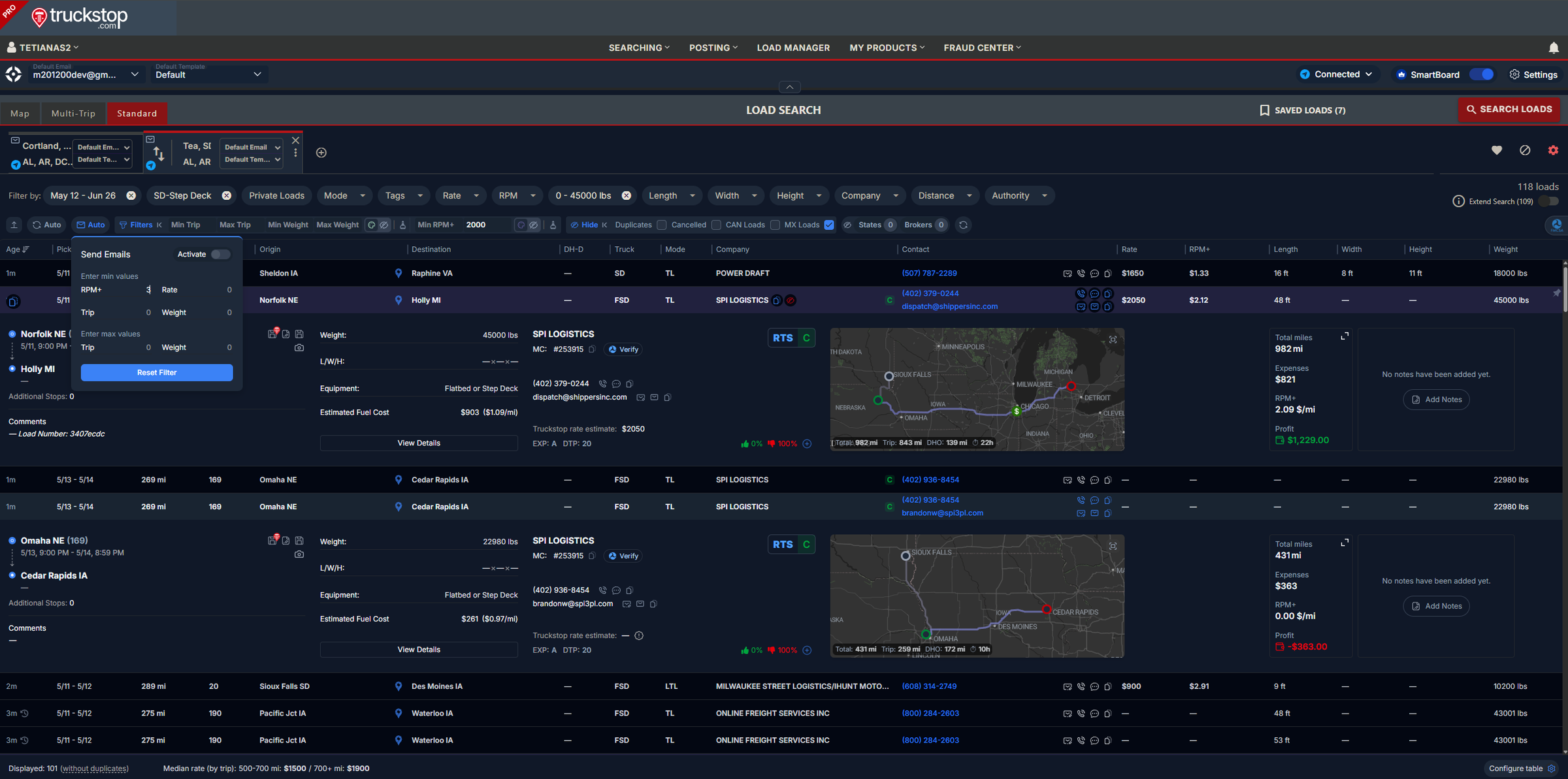Screen dimensions: 1568x779
Task: Swap origin and destination arrows icon
Action: pyautogui.click(x=159, y=153)
